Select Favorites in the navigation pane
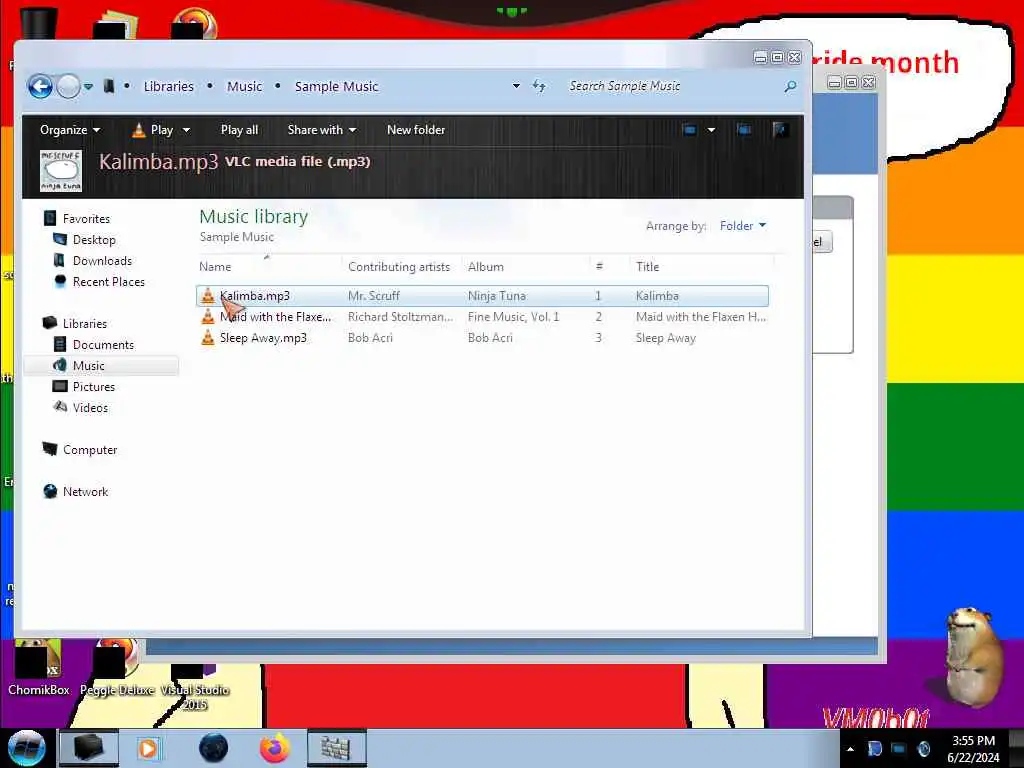 coord(86,219)
